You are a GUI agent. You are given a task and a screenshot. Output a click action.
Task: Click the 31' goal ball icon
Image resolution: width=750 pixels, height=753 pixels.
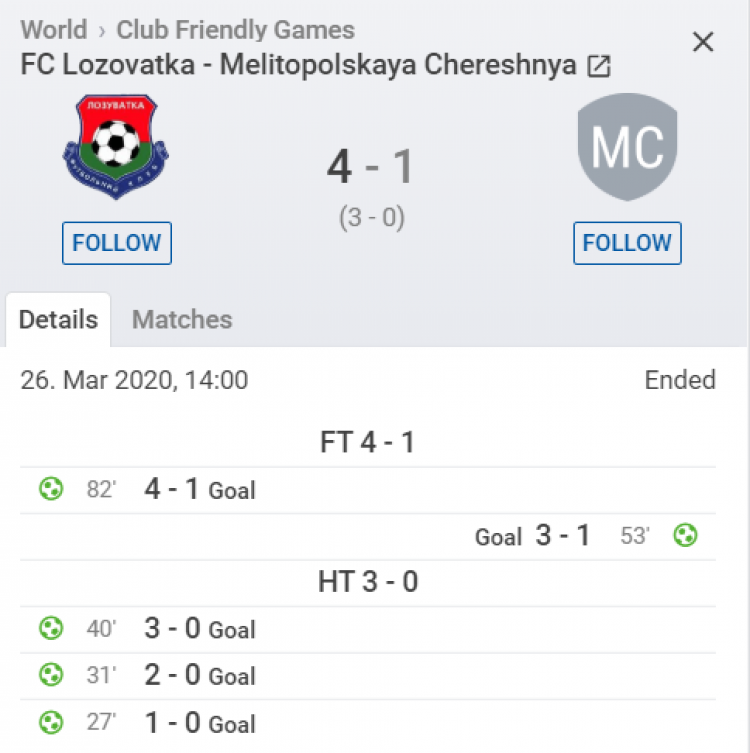(50, 676)
